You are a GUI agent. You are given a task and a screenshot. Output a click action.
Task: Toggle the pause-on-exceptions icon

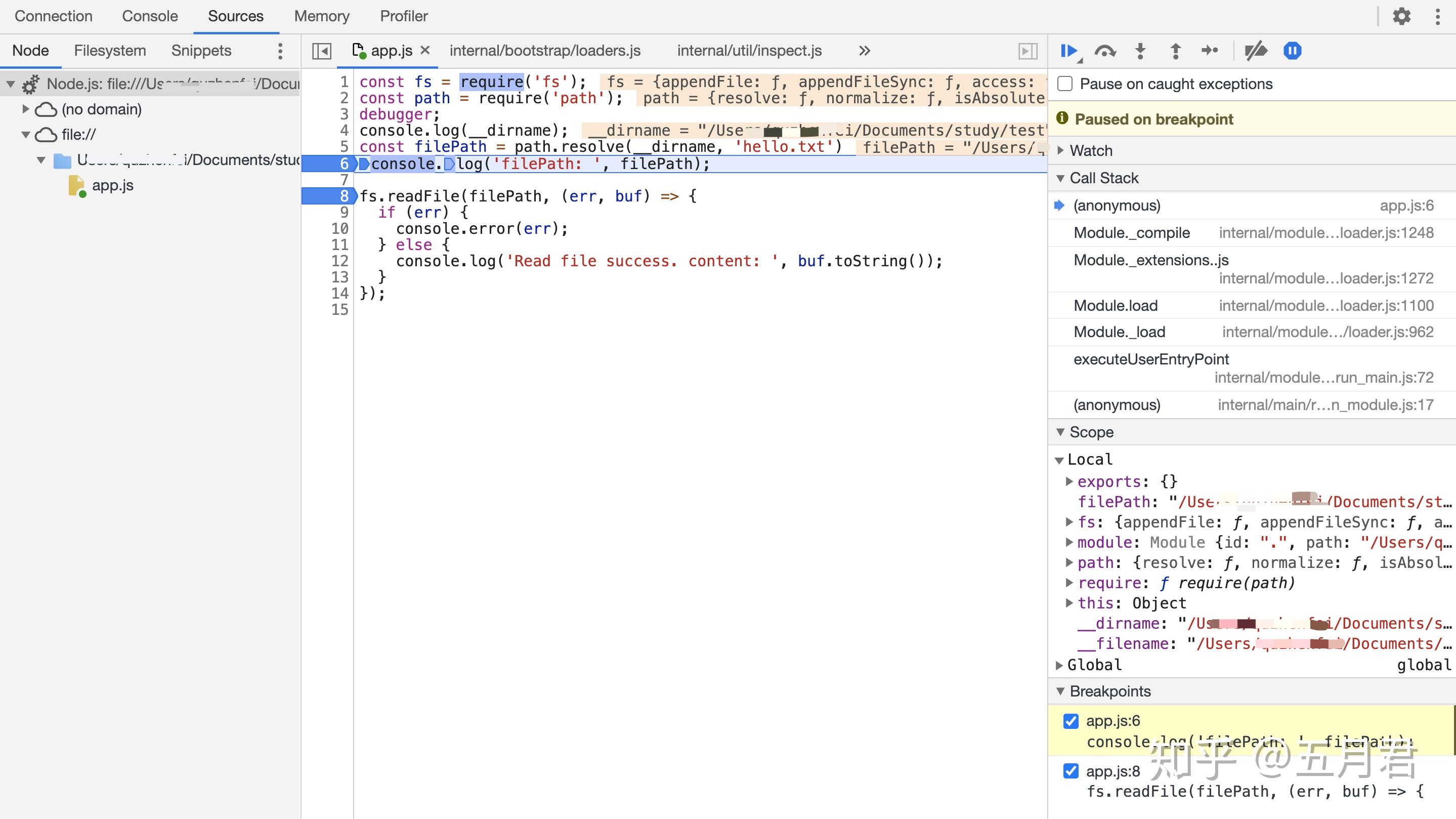1293,50
